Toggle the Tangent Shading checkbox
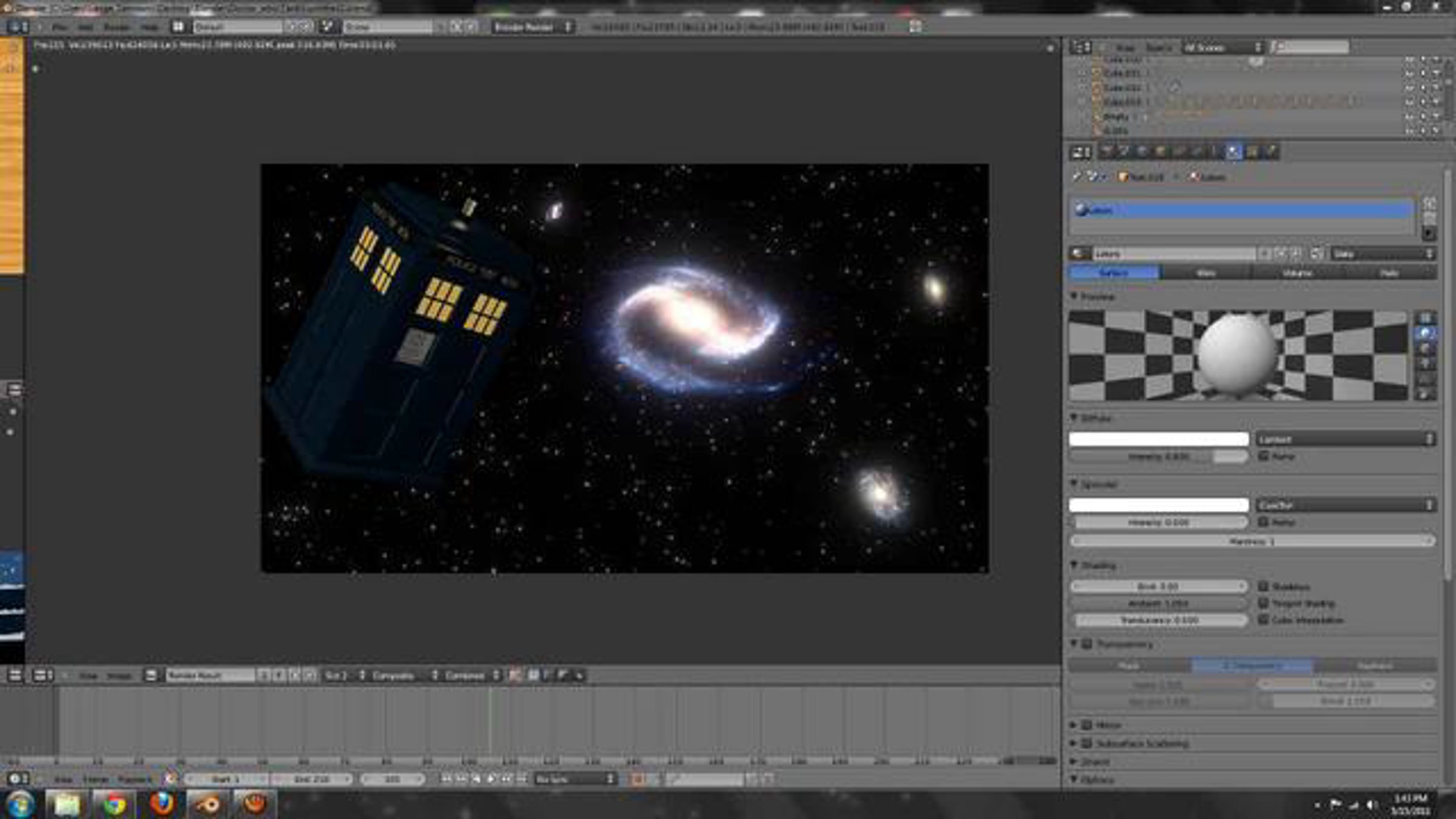 click(x=1264, y=603)
